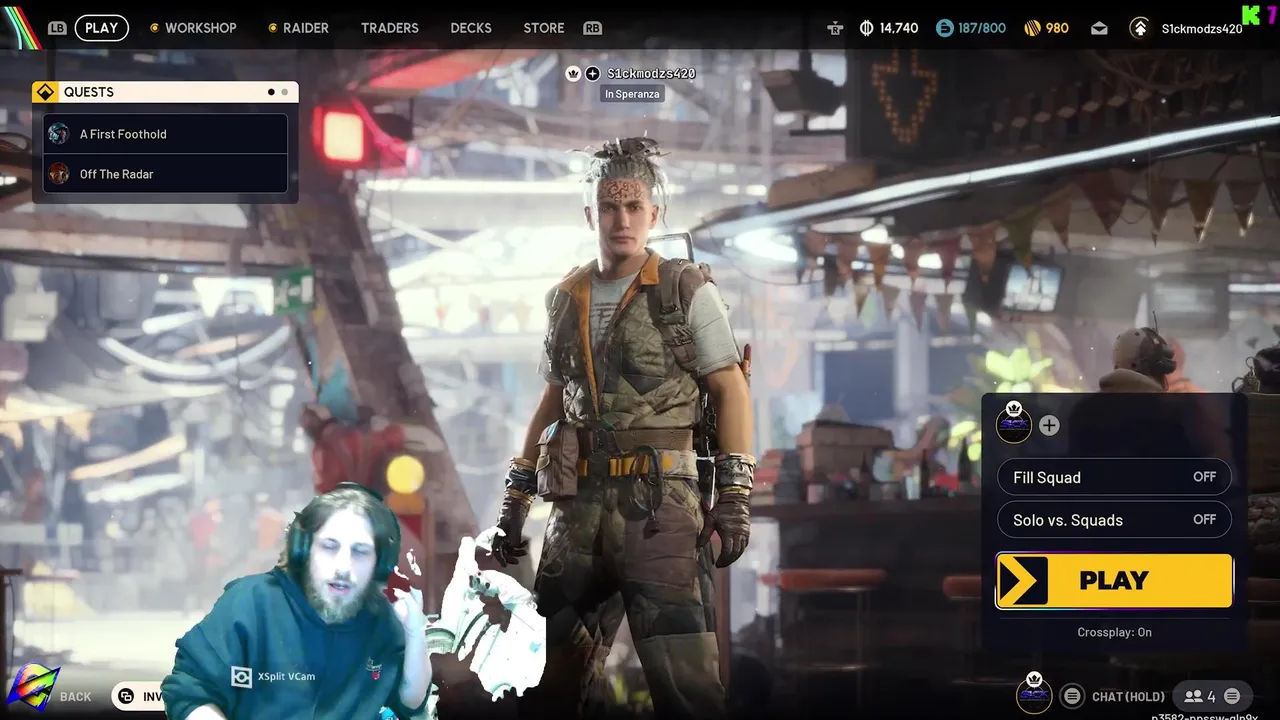Screen dimensions: 1280x720
Task: Click the A First Foothold quest icon
Action: click(59, 134)
